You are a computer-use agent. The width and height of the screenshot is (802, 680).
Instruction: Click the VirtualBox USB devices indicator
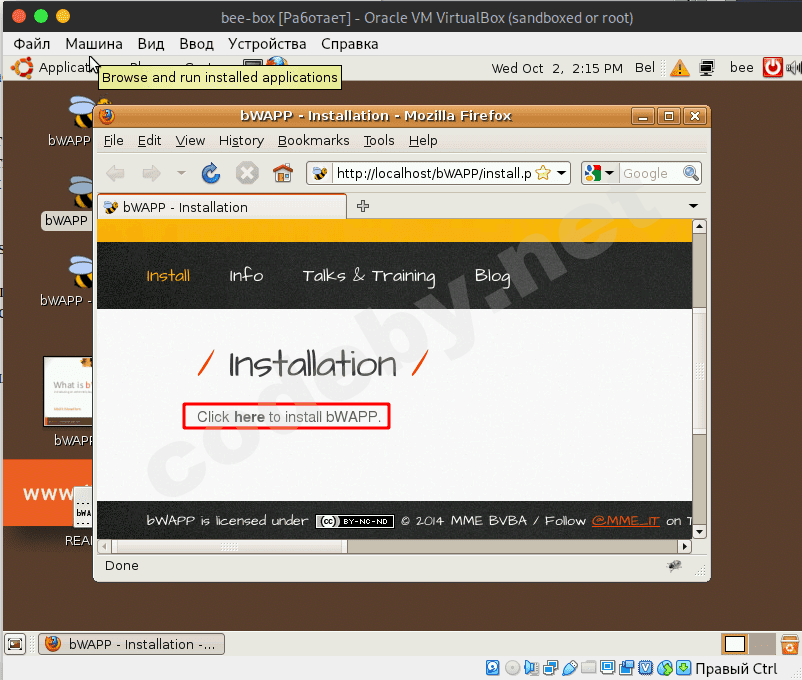click(x=569, y=668)
